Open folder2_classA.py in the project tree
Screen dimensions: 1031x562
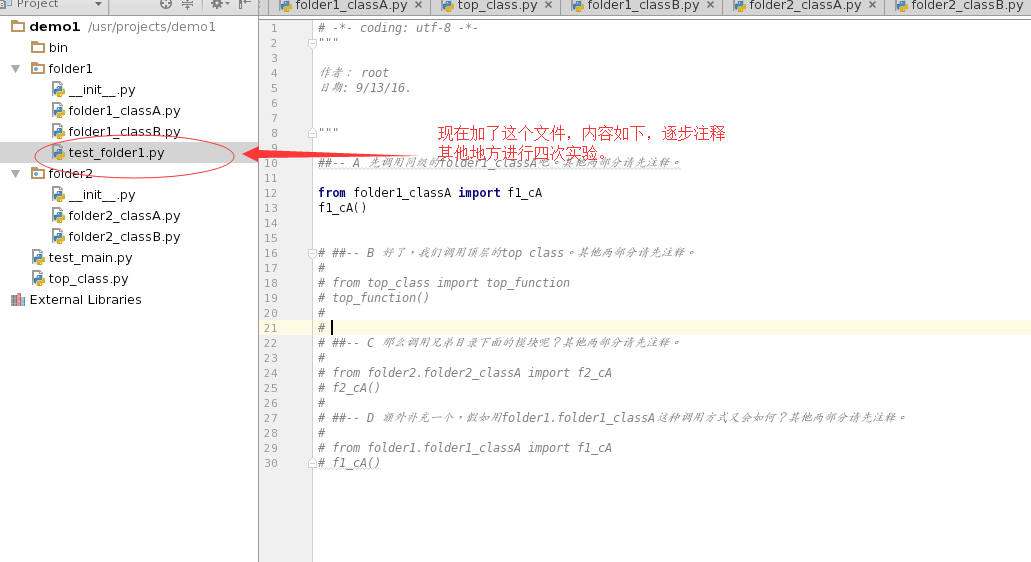click(x=116, y=216)
